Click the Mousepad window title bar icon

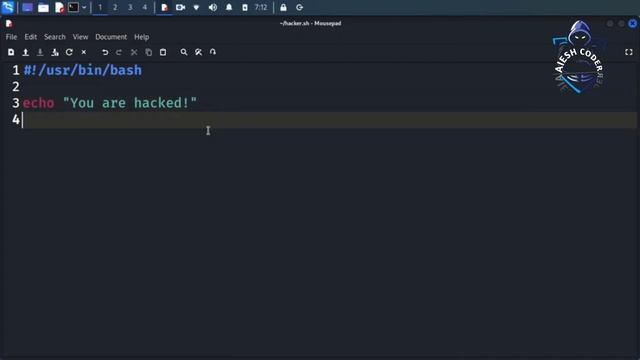coord(9,24)
